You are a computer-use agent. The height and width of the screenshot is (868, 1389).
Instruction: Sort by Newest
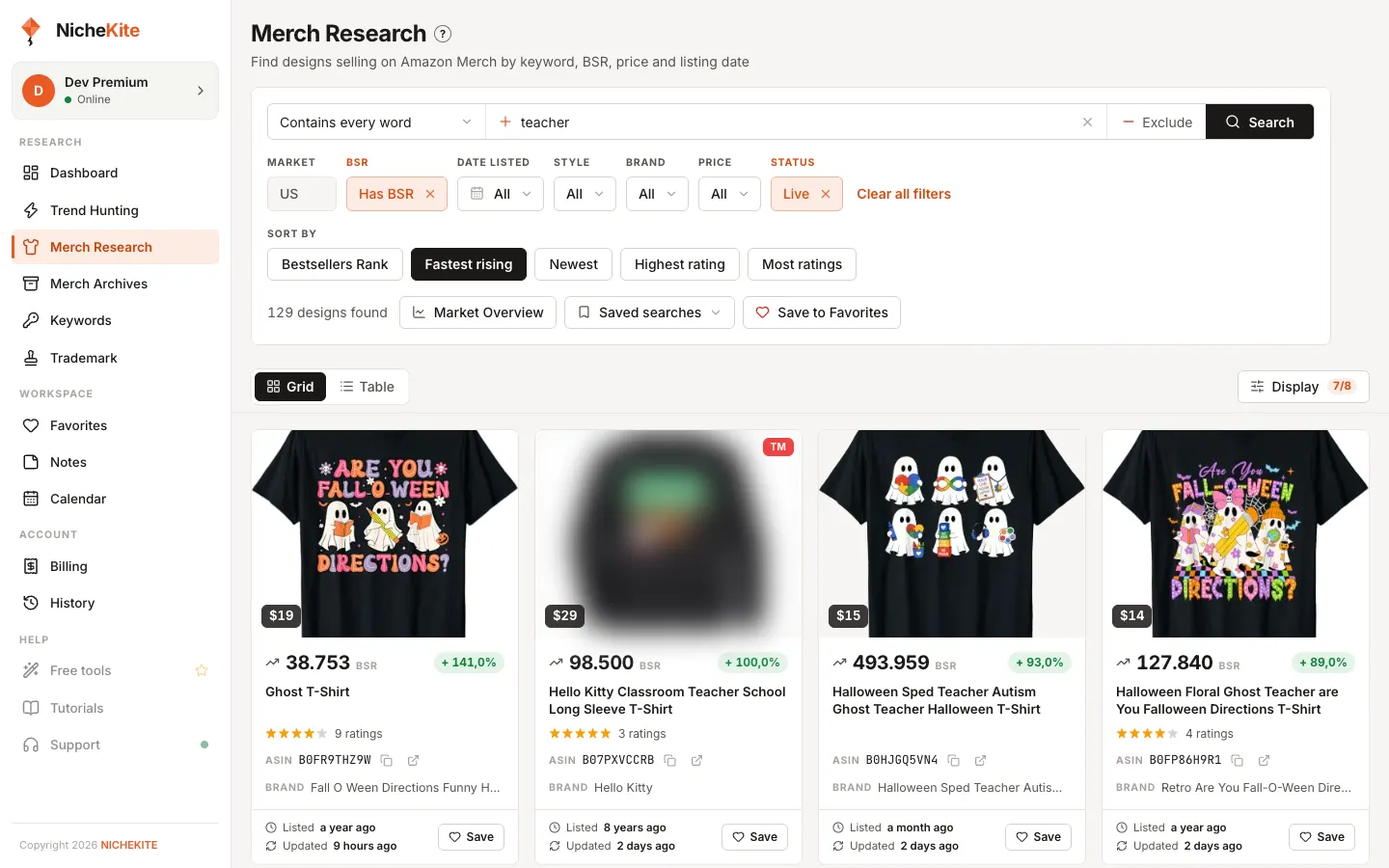pos(573,264)
